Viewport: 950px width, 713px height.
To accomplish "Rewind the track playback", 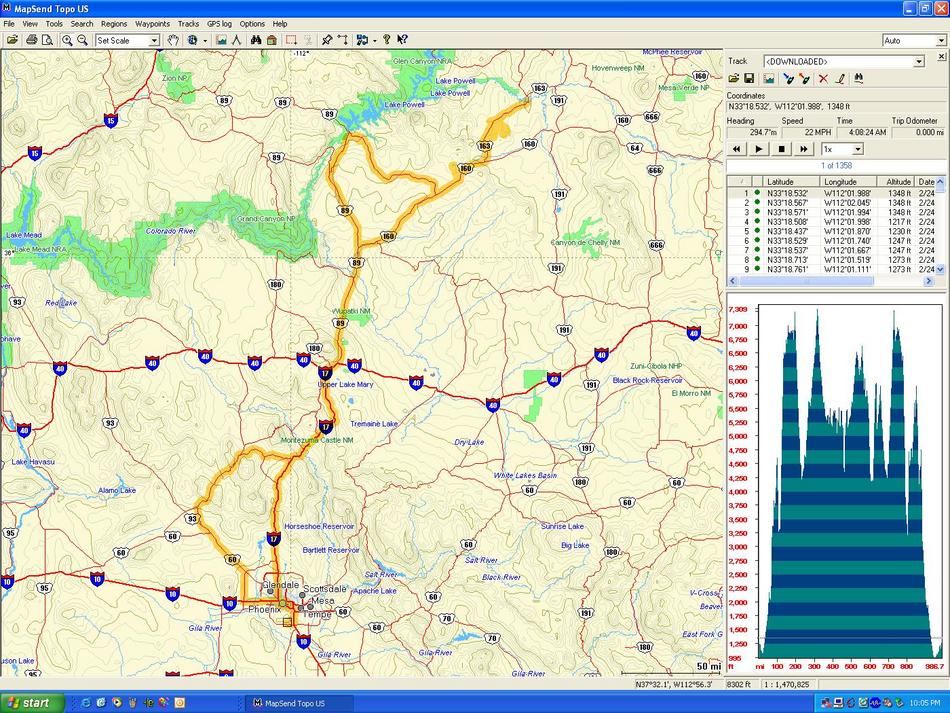I will [736, 149].
